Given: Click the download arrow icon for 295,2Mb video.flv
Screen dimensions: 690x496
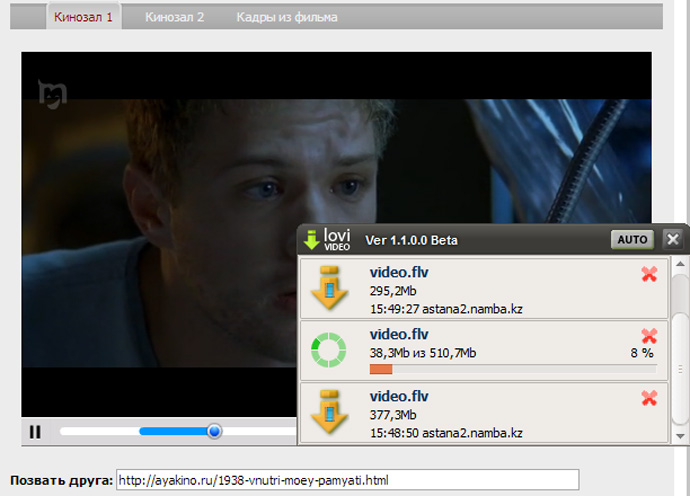Looking at the screenshot, I should [x=330, y=288].
